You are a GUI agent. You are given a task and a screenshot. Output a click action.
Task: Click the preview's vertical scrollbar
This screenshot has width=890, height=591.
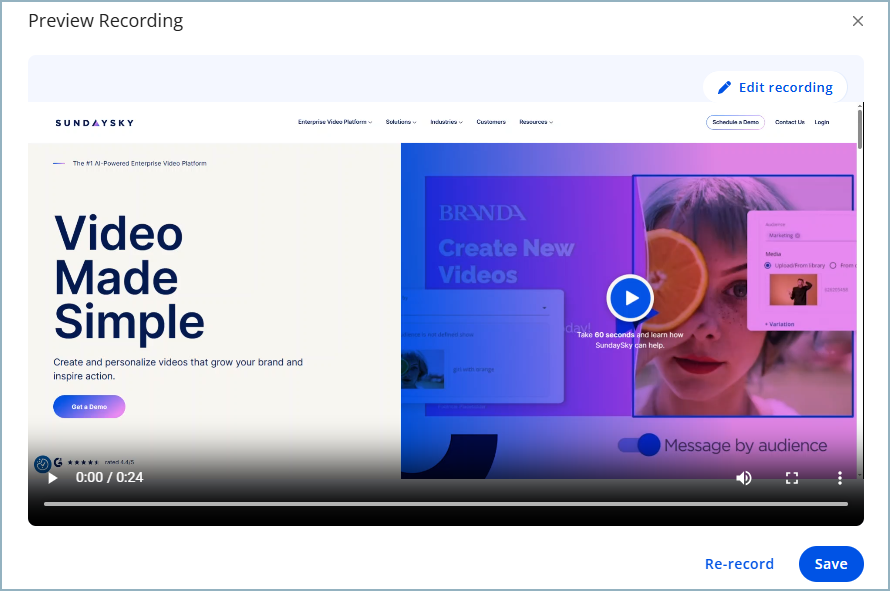(x=860, y=129)
